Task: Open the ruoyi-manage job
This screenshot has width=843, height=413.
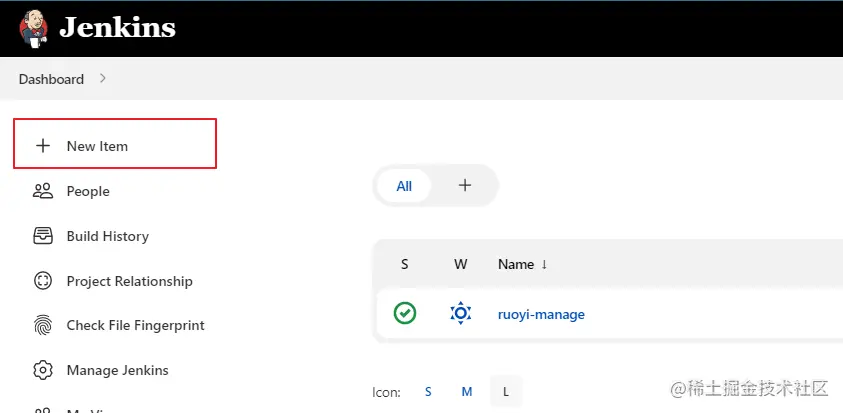Action: point(541,314)
